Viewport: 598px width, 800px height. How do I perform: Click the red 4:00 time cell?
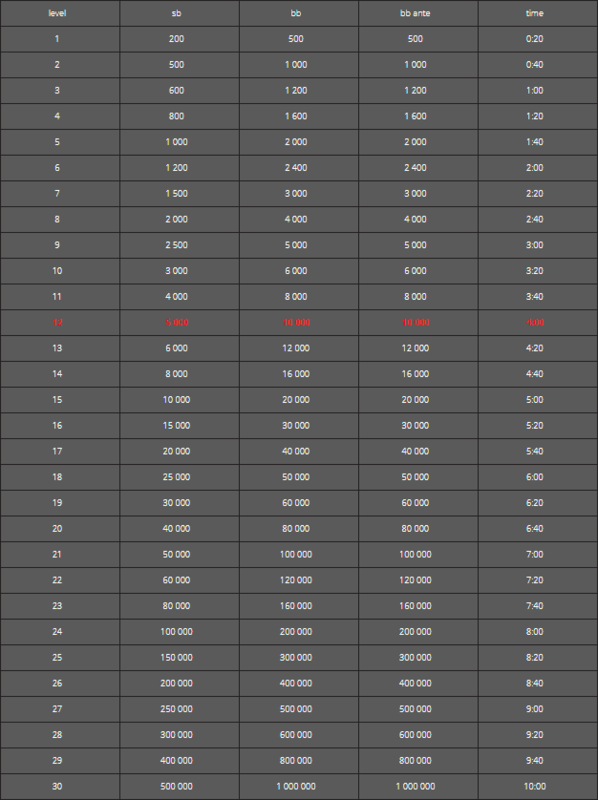click(x=535, y=322)
